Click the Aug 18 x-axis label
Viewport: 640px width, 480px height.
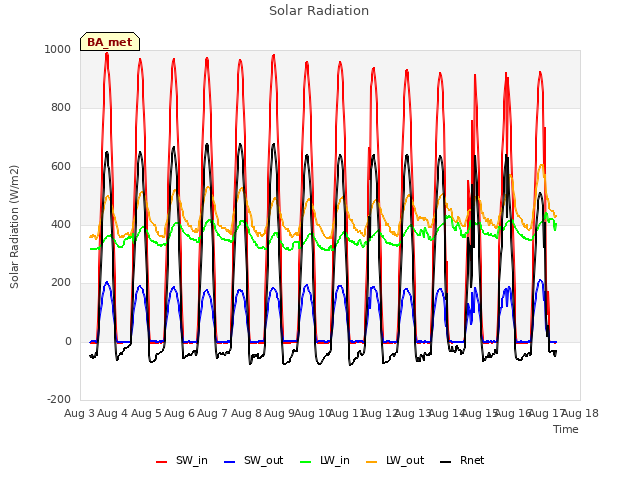click(x=580, y=413)
